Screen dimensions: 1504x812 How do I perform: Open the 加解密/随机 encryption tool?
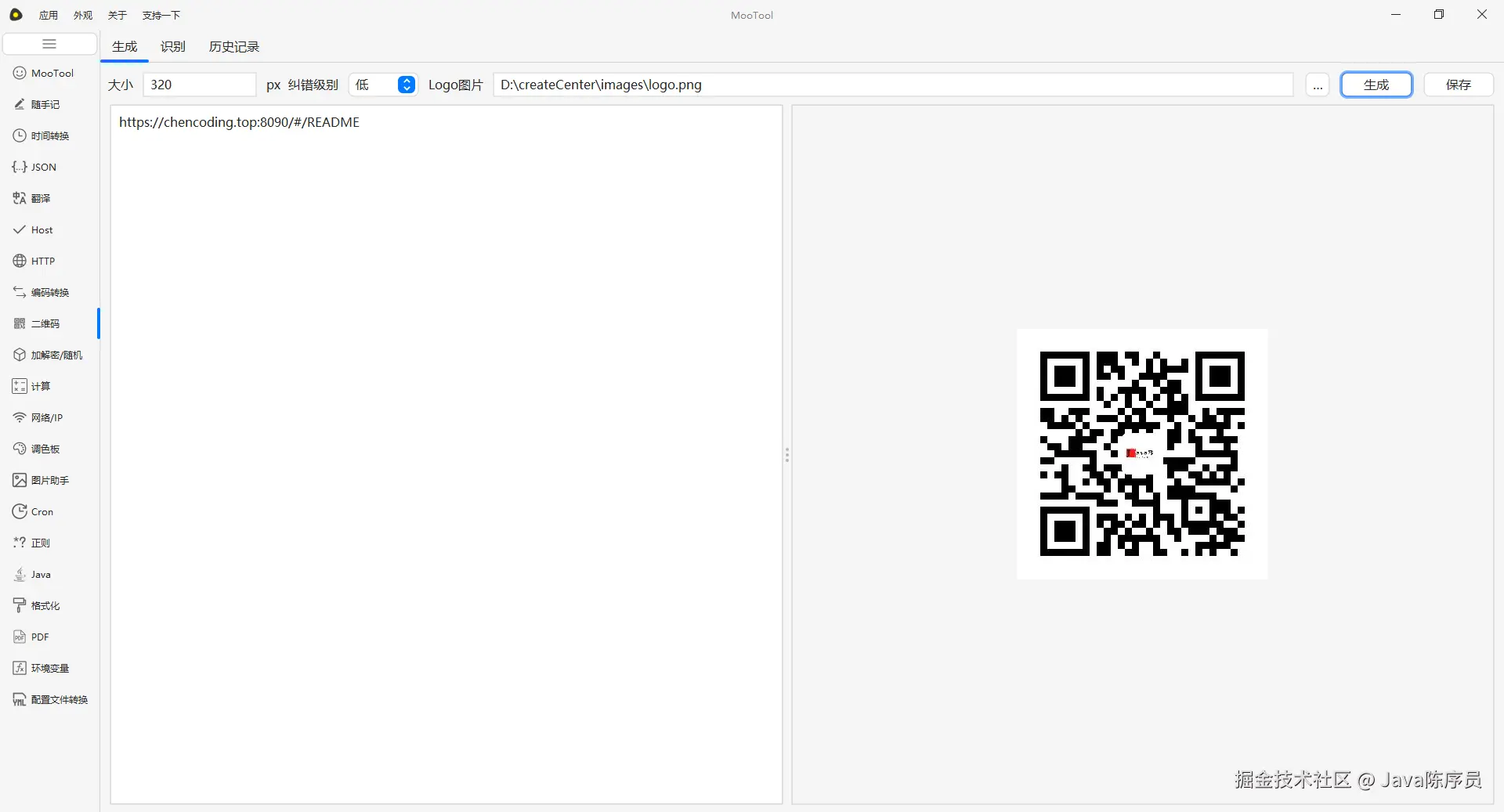[x=50, y=355]
